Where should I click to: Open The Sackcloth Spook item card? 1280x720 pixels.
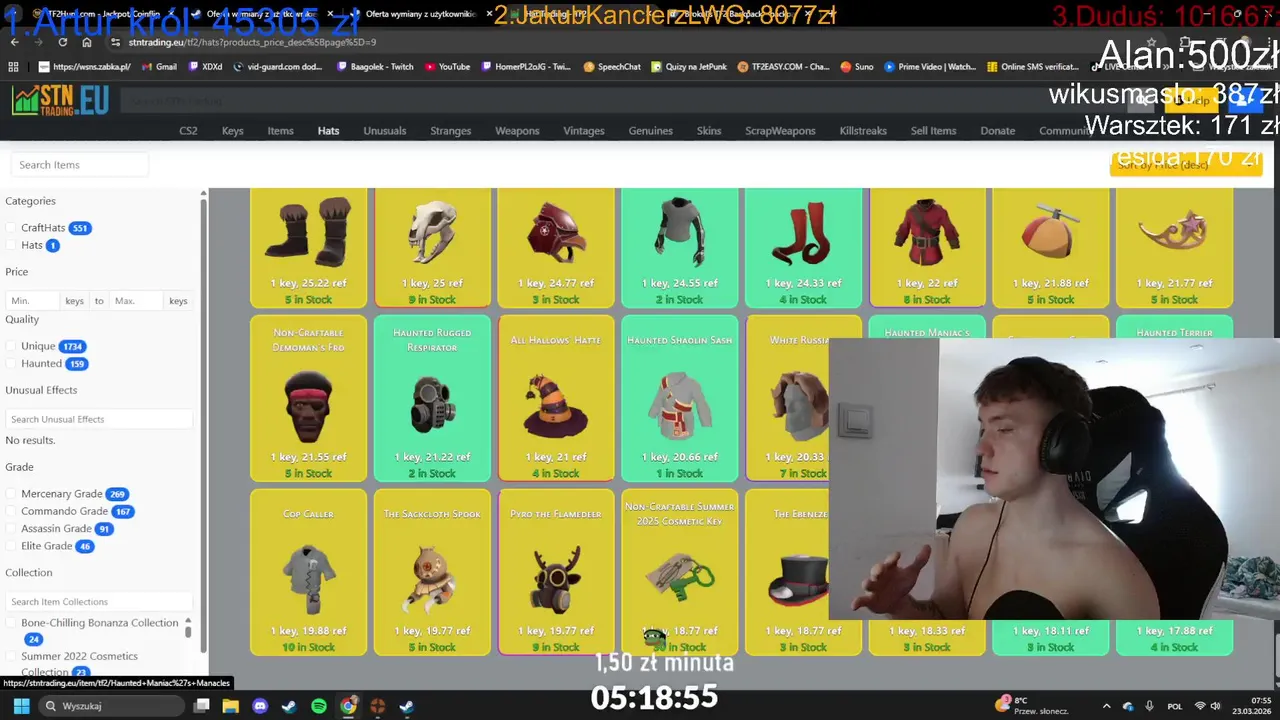pos(432,572)
